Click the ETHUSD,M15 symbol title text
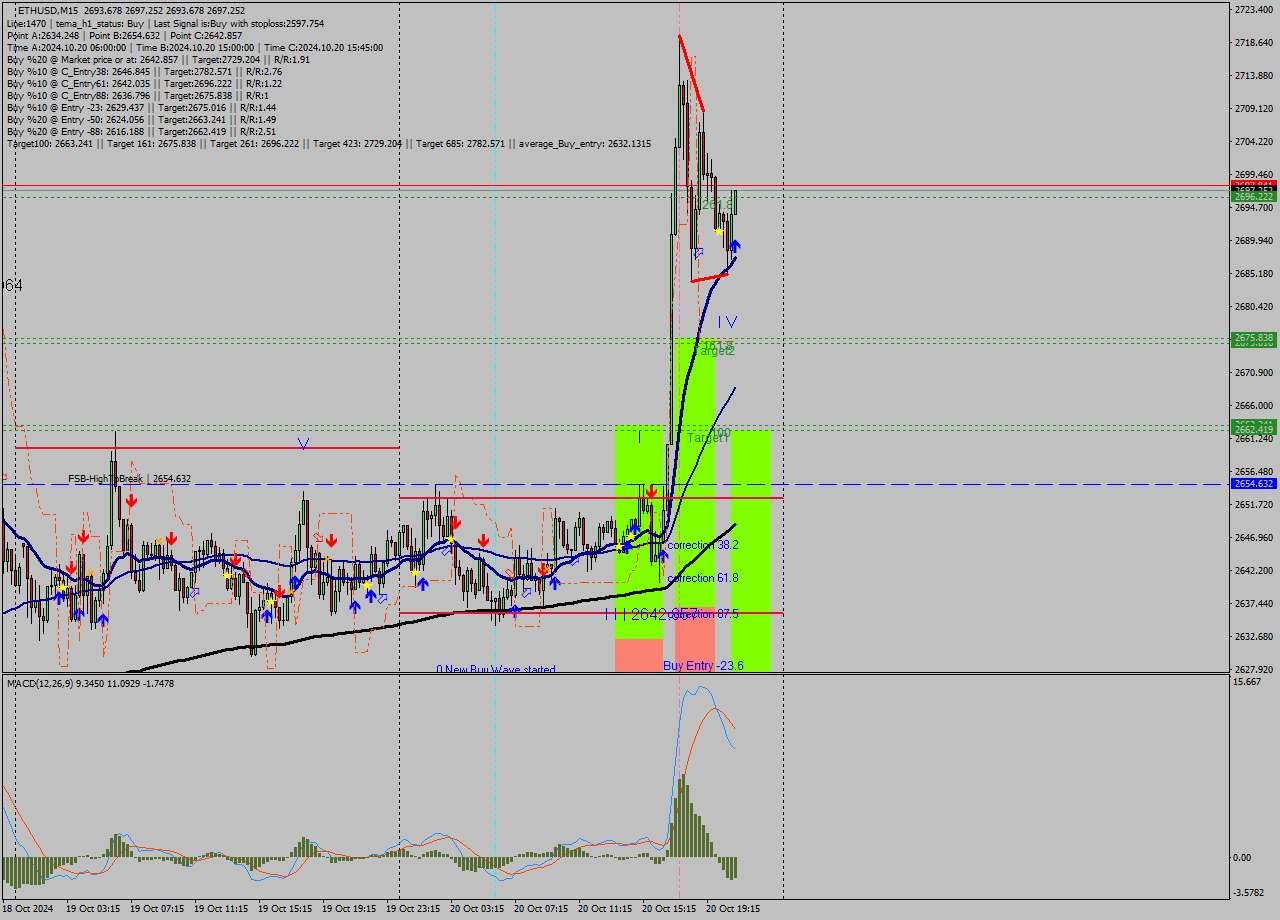Viewport: 1280px width, 920px height. 49,10
